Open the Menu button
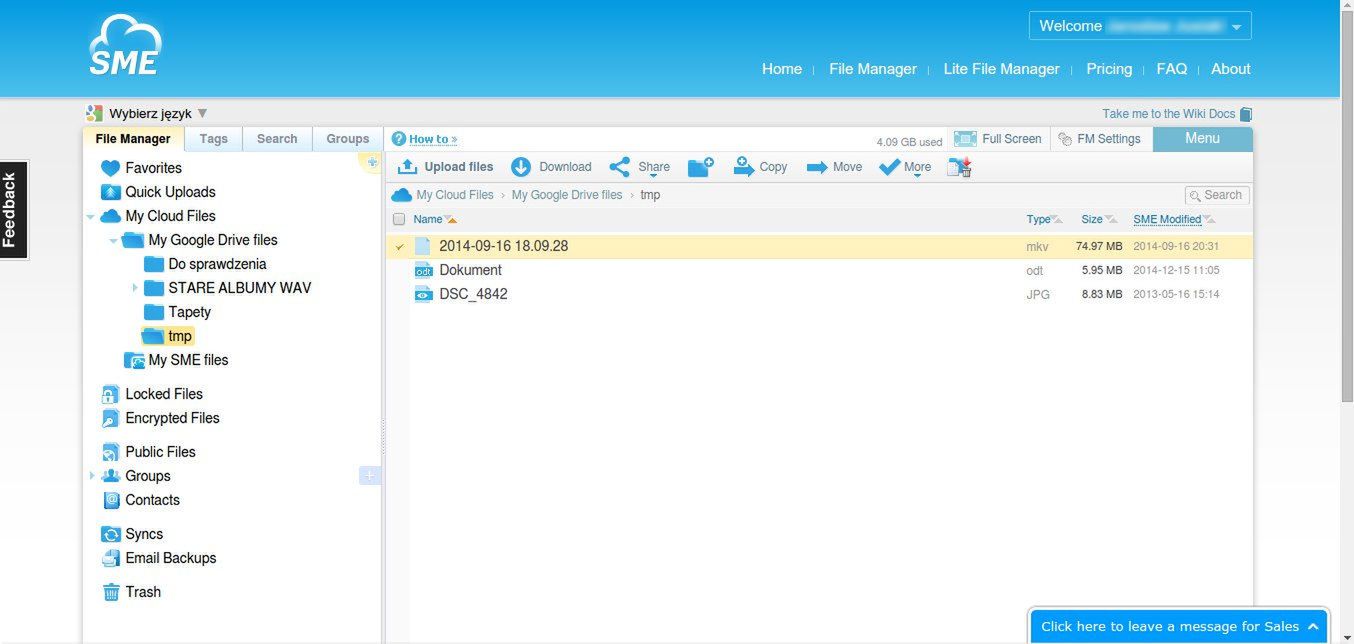This screenshot has height=644, width=1354. point(1202,139)
